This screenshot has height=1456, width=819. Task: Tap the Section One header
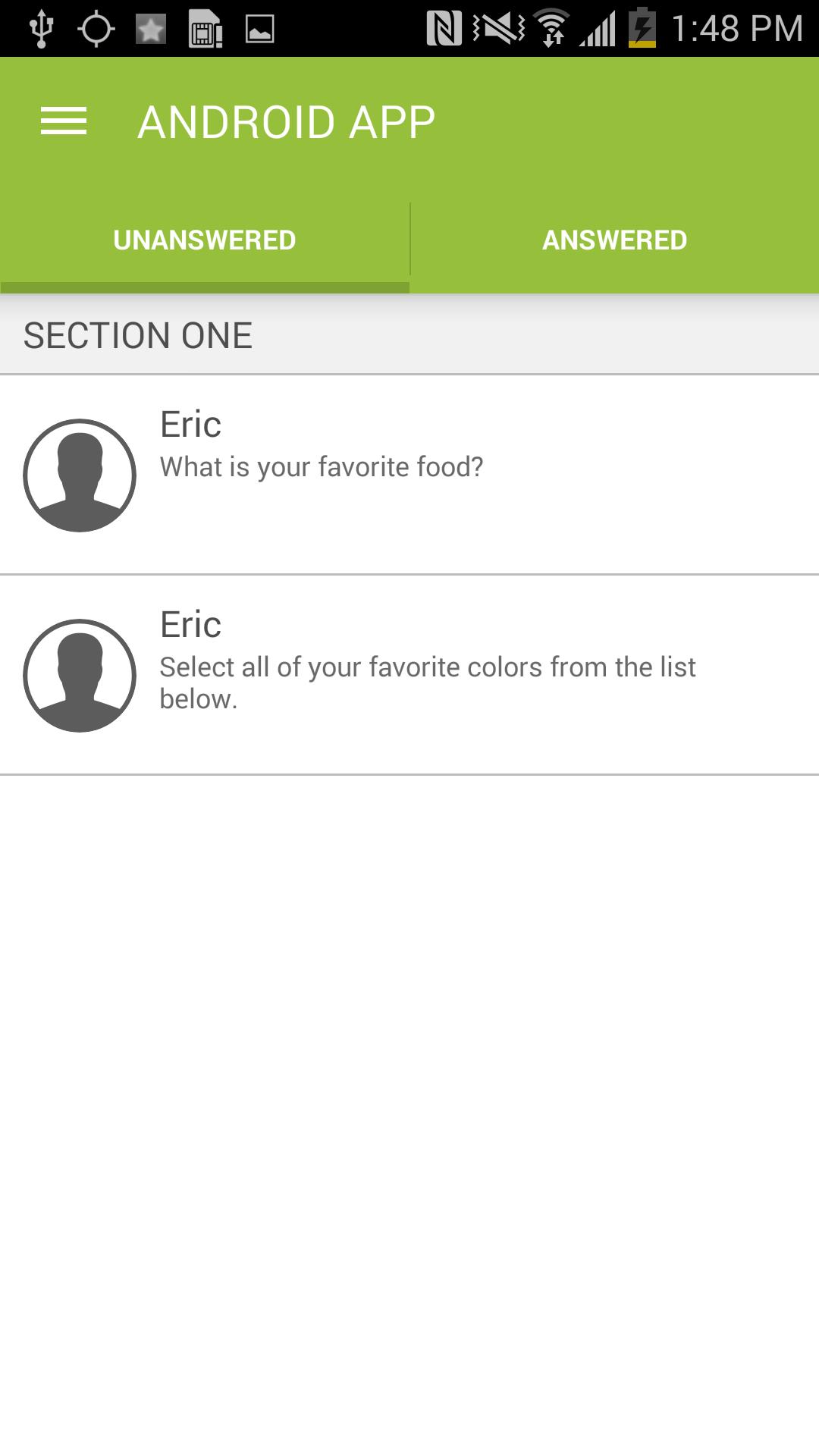138,335
